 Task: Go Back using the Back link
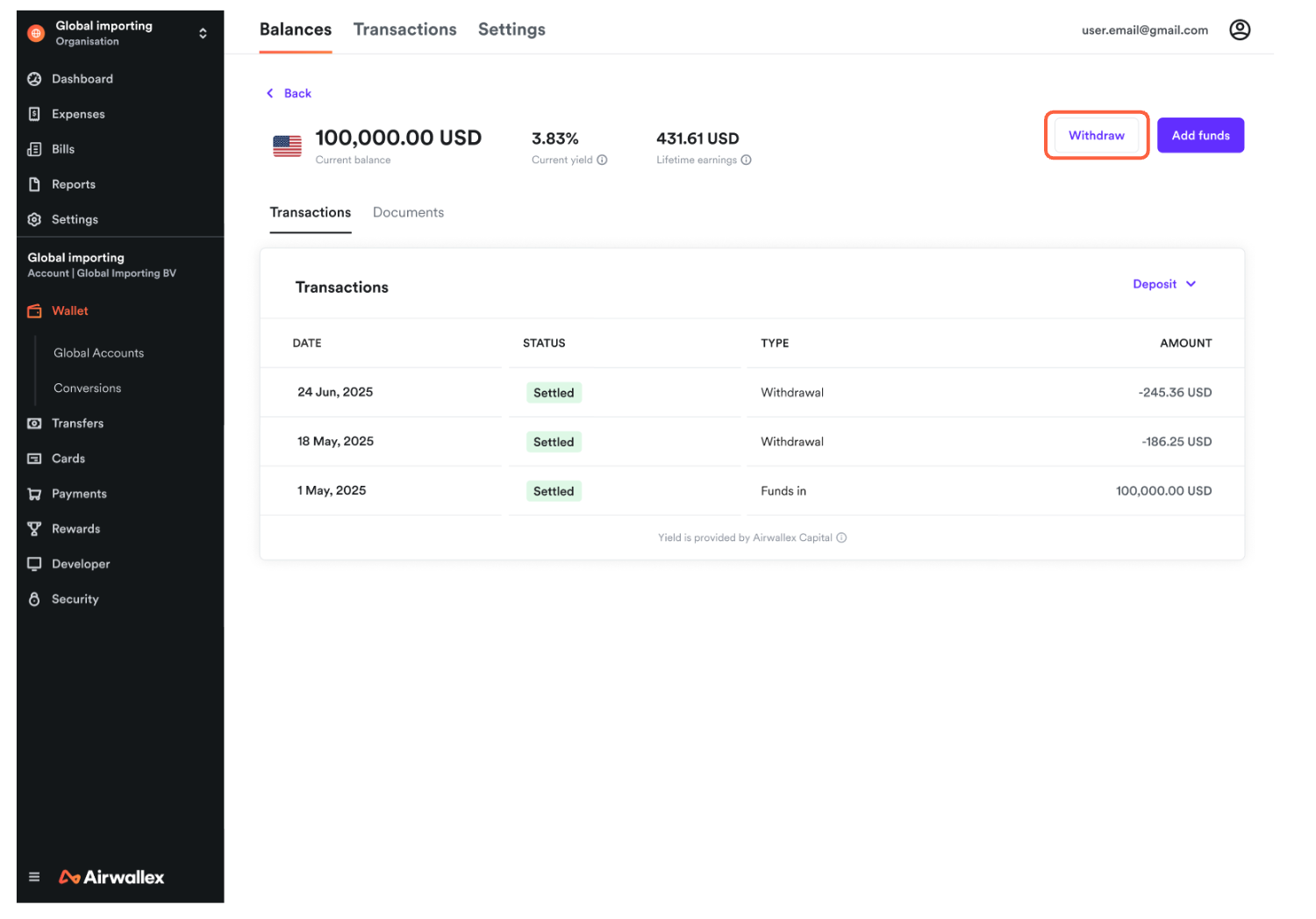tap(290, 93)
